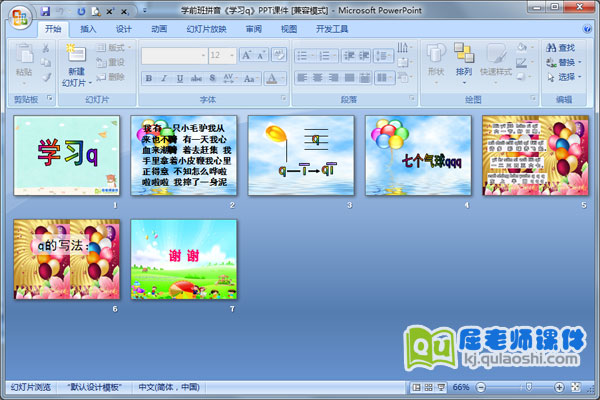Click the shape fill paint bucket icon
The image size is (600, 400).
click(x=523, y=47)
